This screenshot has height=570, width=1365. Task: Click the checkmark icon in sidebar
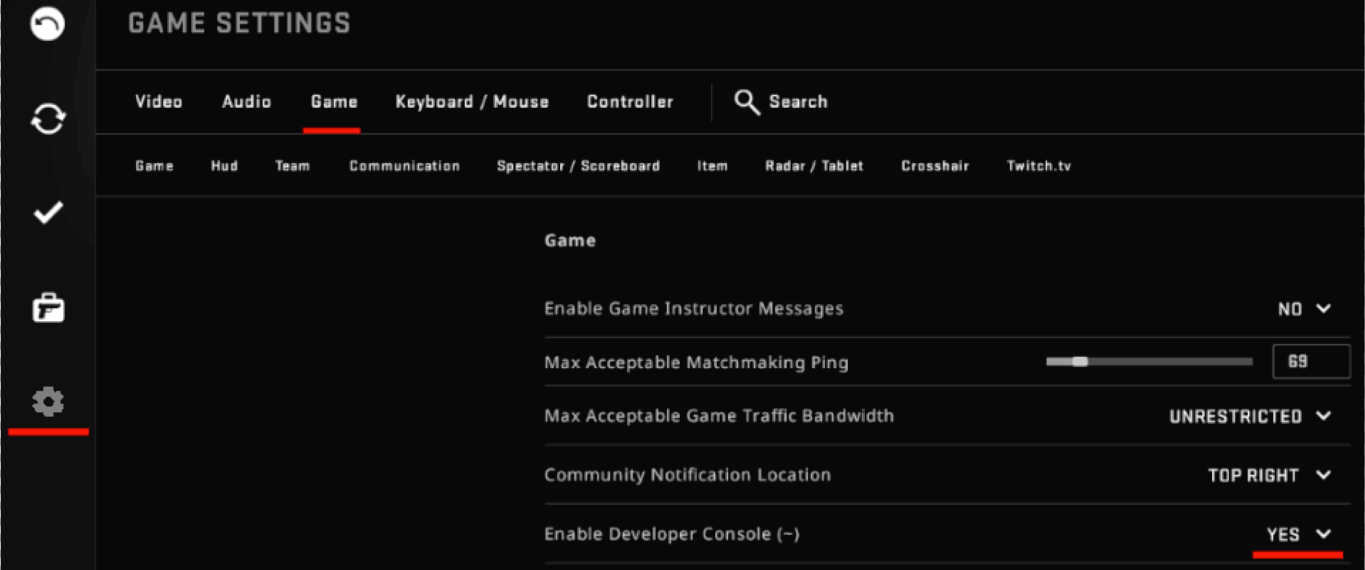(48, 212)
